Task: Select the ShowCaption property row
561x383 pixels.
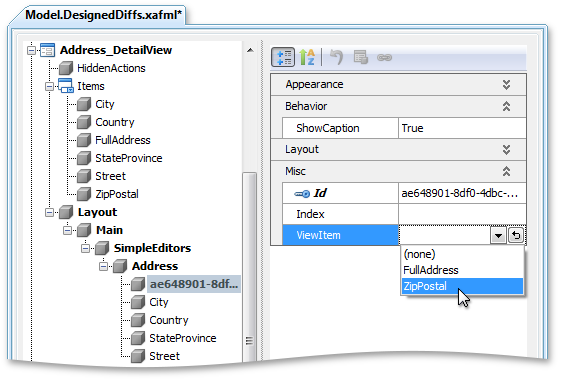Action: (404, 128)
